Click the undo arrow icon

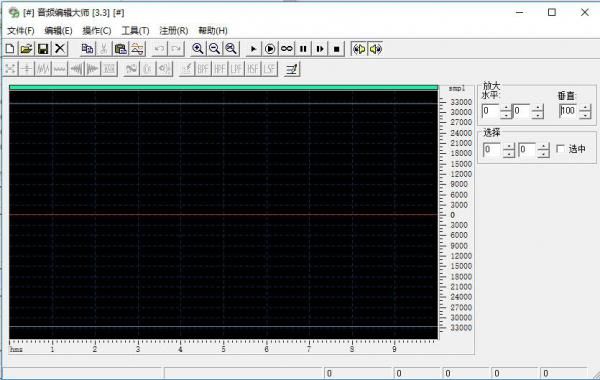160,49
